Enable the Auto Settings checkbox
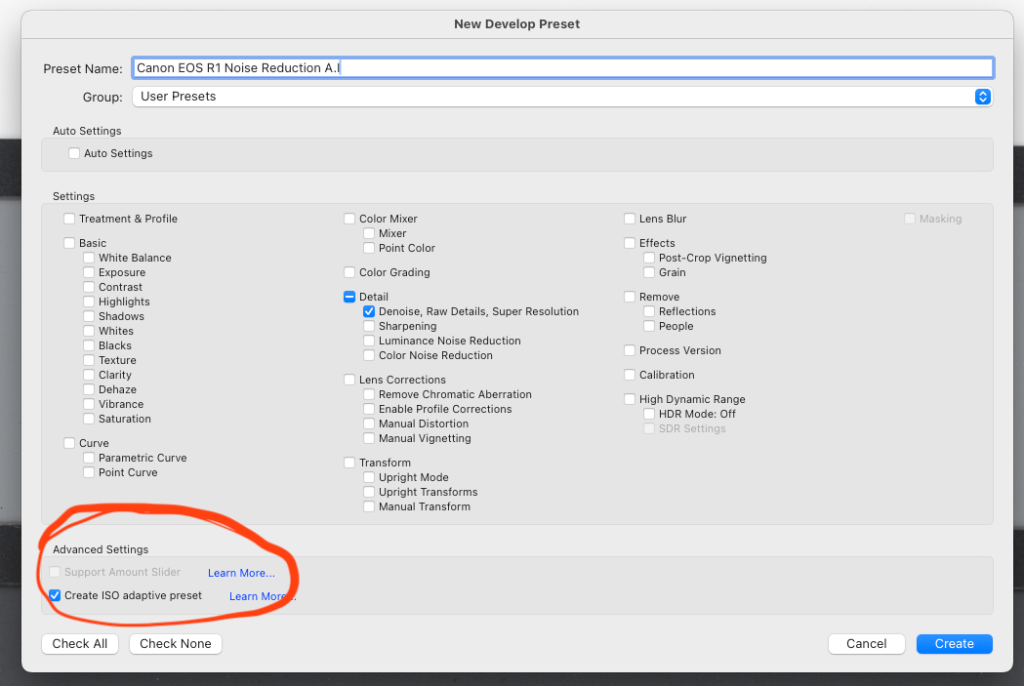Viewport: 1024px width, 686px height. pos(74,154)
